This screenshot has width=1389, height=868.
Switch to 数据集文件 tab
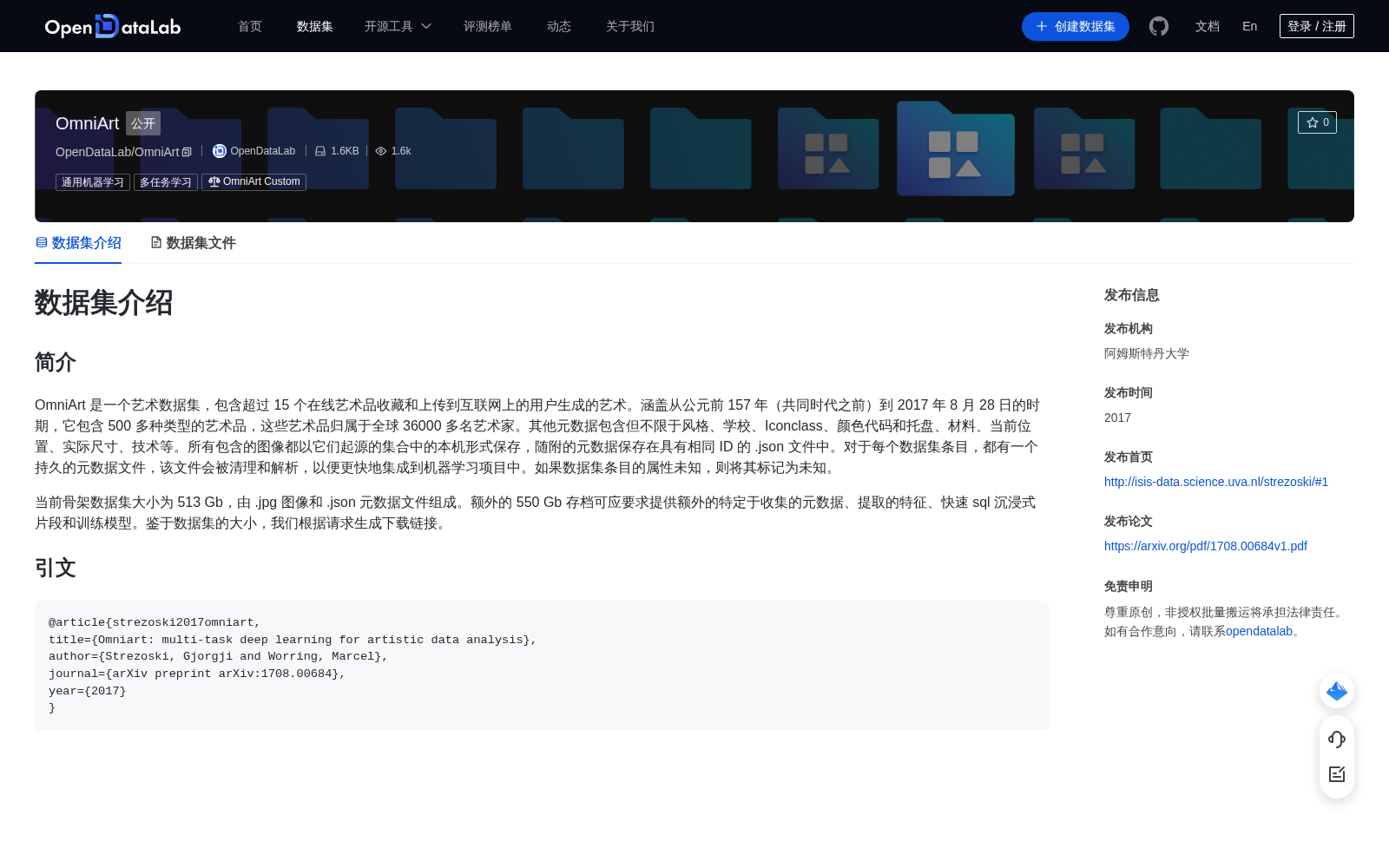pyautogui.click(x=193, y=243)
